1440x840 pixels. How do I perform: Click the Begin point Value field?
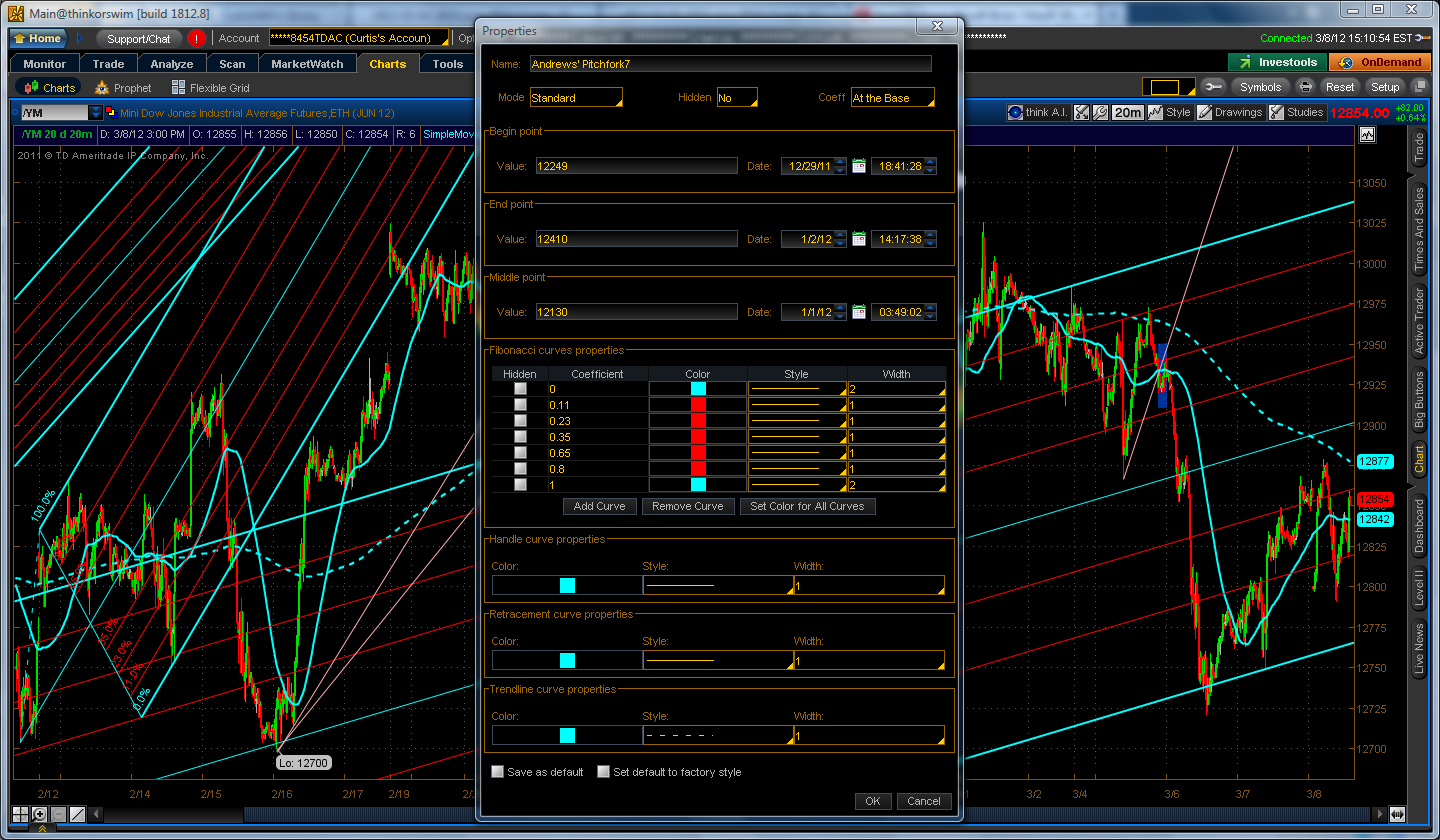(x=636, y=166)
